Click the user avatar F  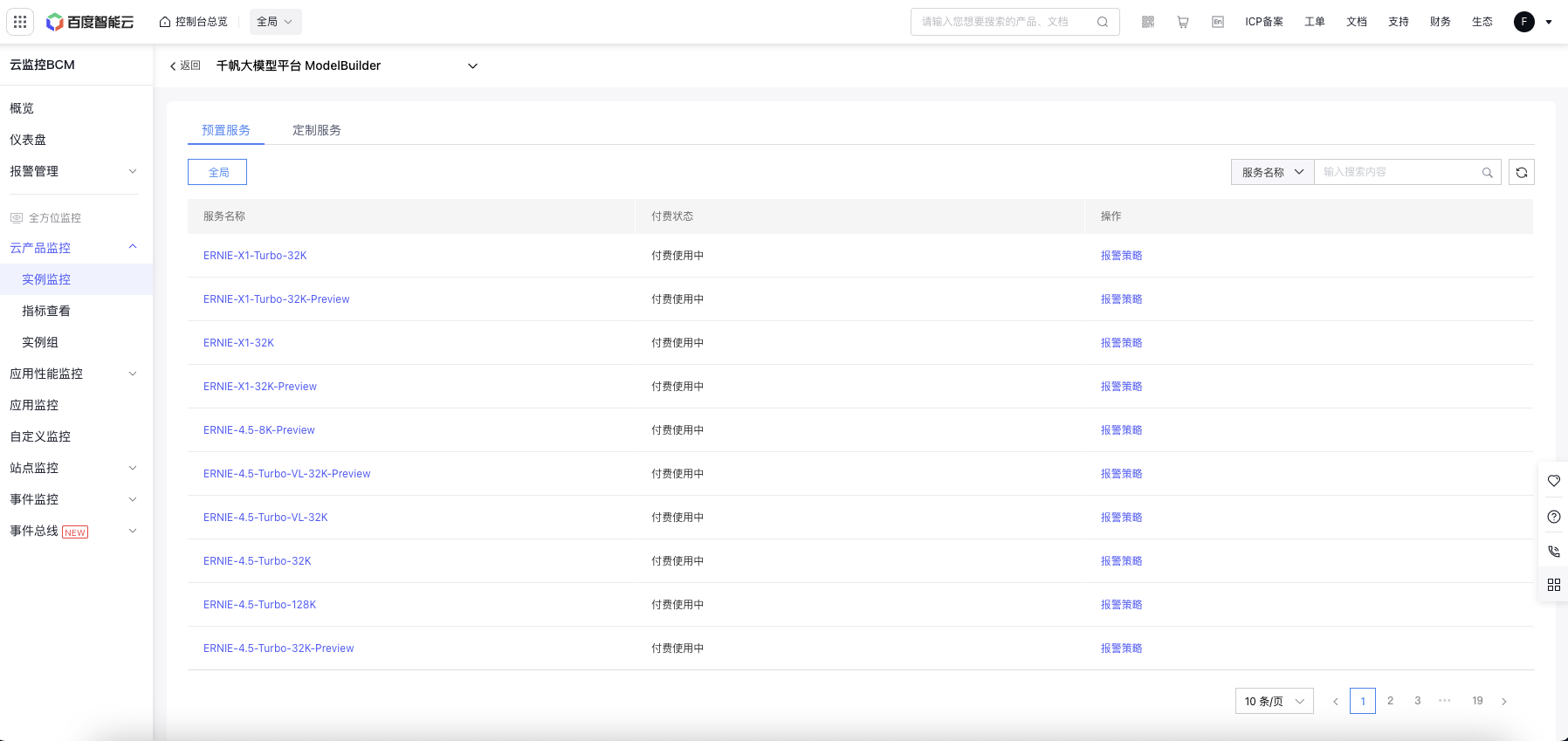pos(1524,22)
